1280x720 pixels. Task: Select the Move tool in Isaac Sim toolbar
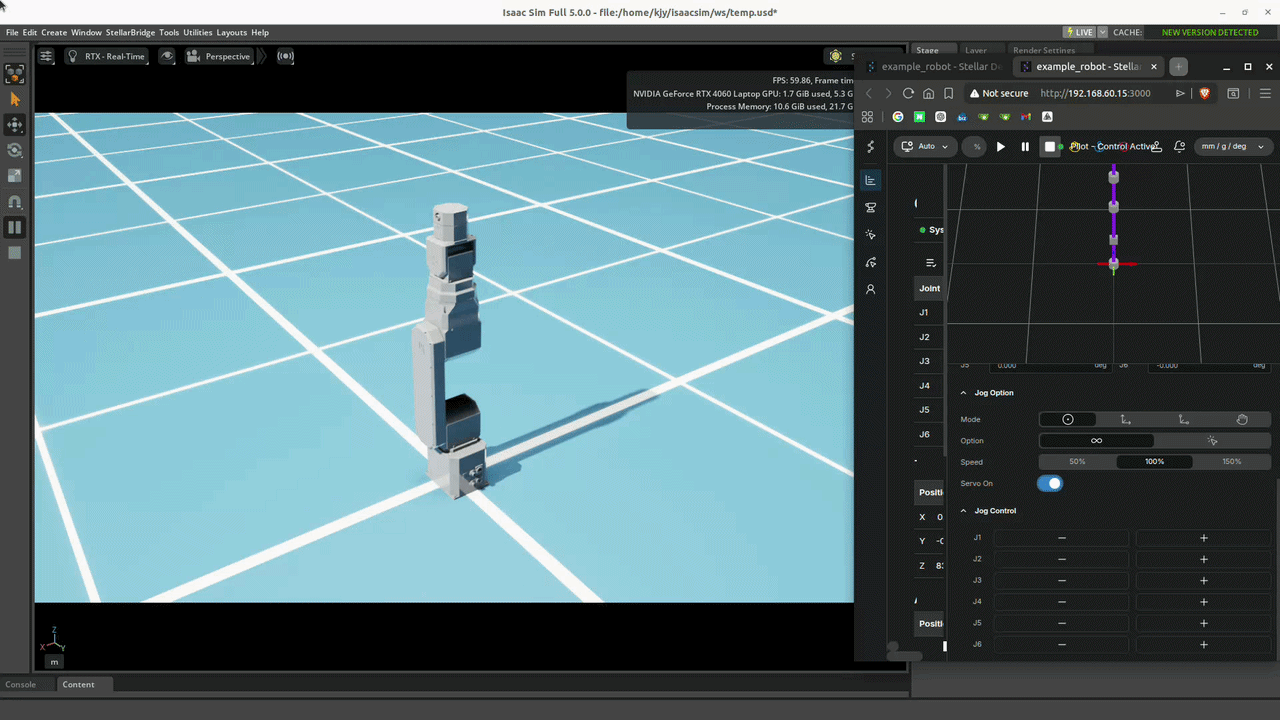point(14,125)
